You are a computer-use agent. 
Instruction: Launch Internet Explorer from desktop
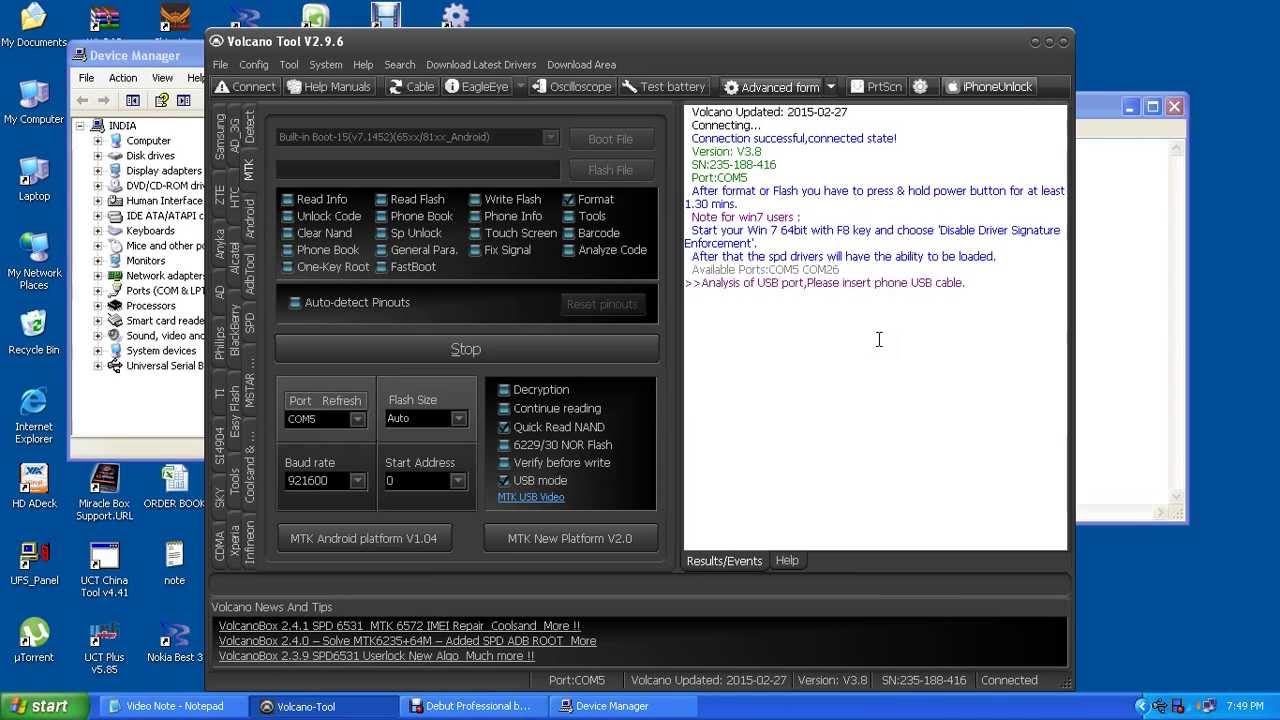coord(34,415)
